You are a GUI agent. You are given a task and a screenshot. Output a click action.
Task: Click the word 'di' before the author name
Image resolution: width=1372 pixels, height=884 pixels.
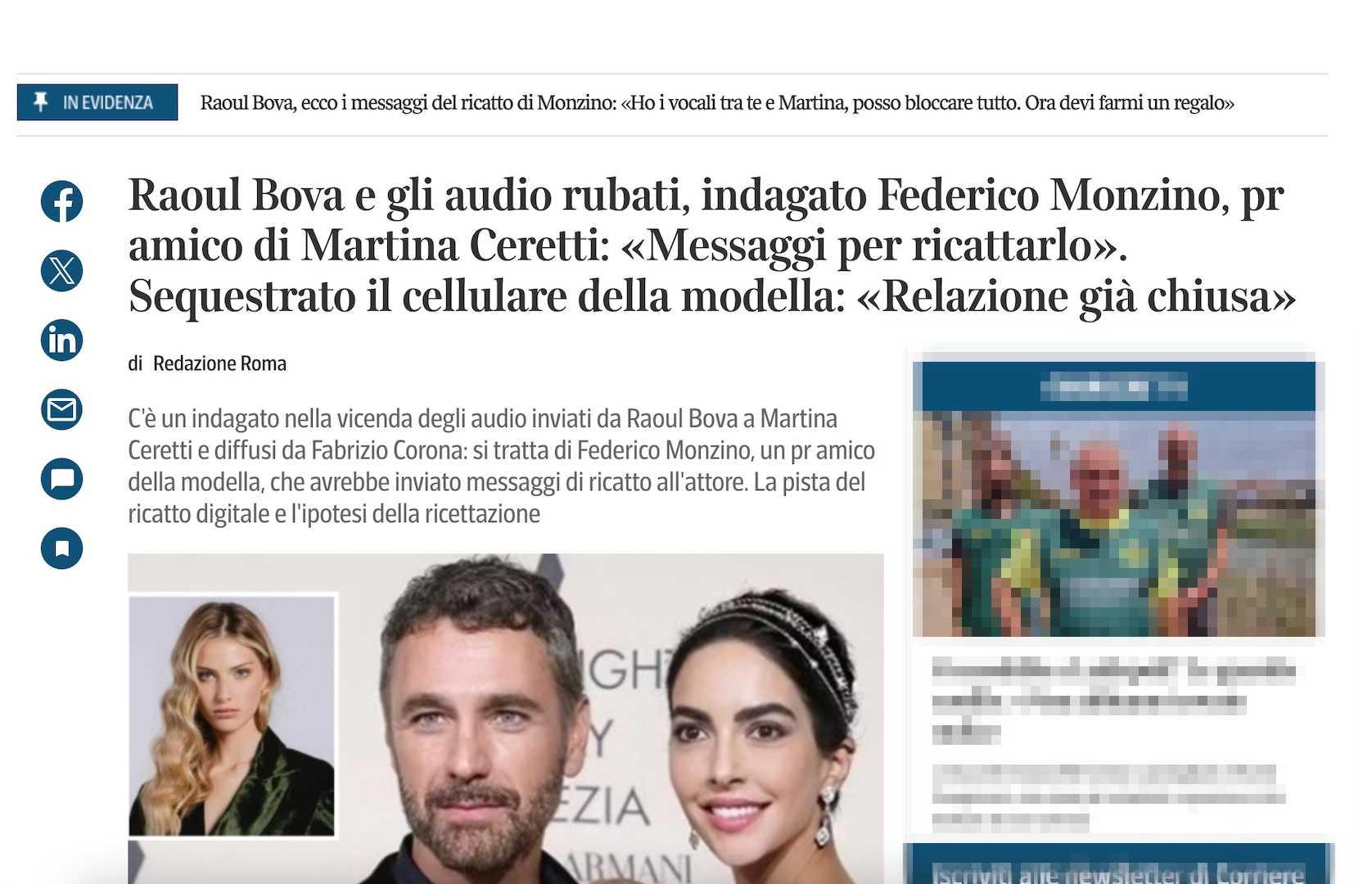(x=135, y=363)
